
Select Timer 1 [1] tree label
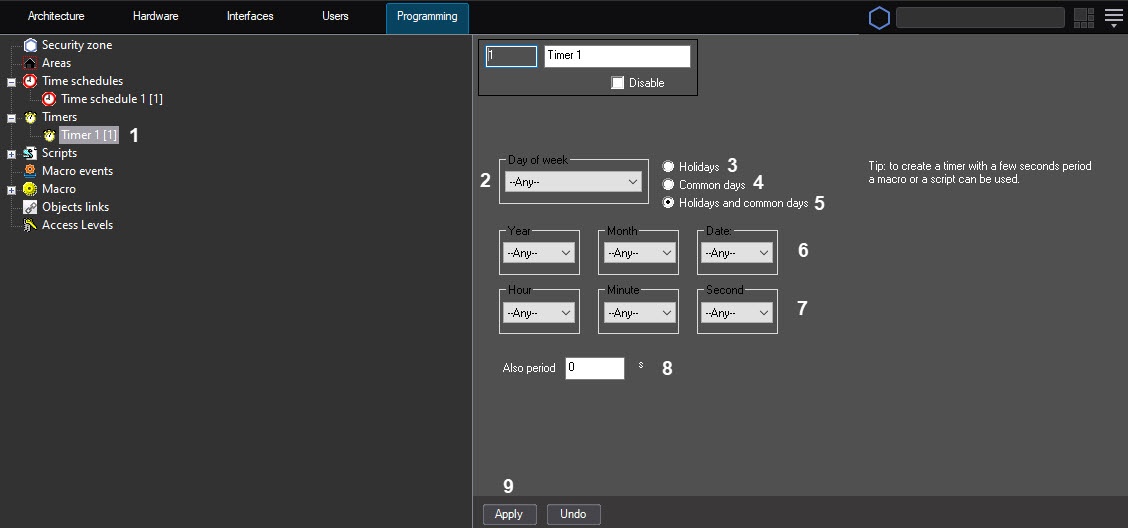[89, 135]
